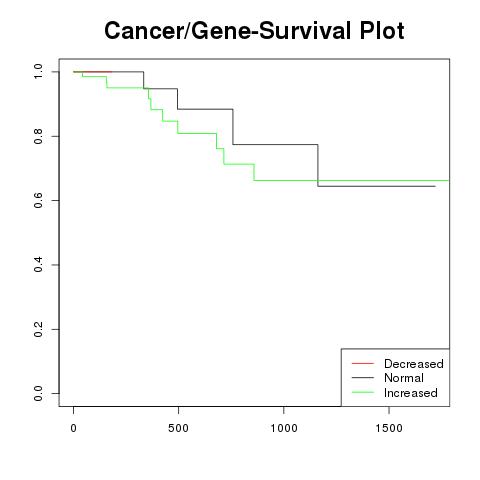Click the 0.2 y-axis tick label
This screenshot has width=480, height=480.
coord(38,329)
